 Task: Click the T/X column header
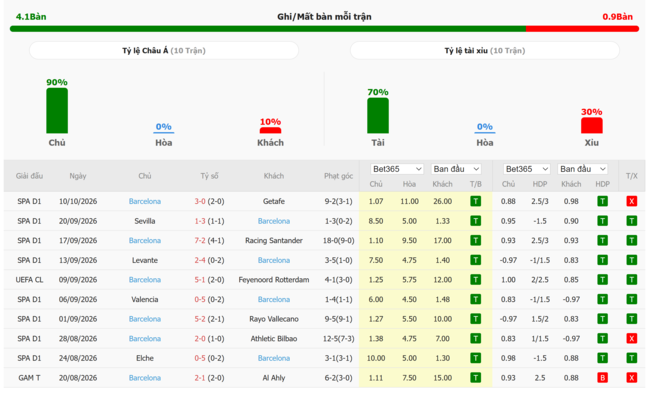631,176
